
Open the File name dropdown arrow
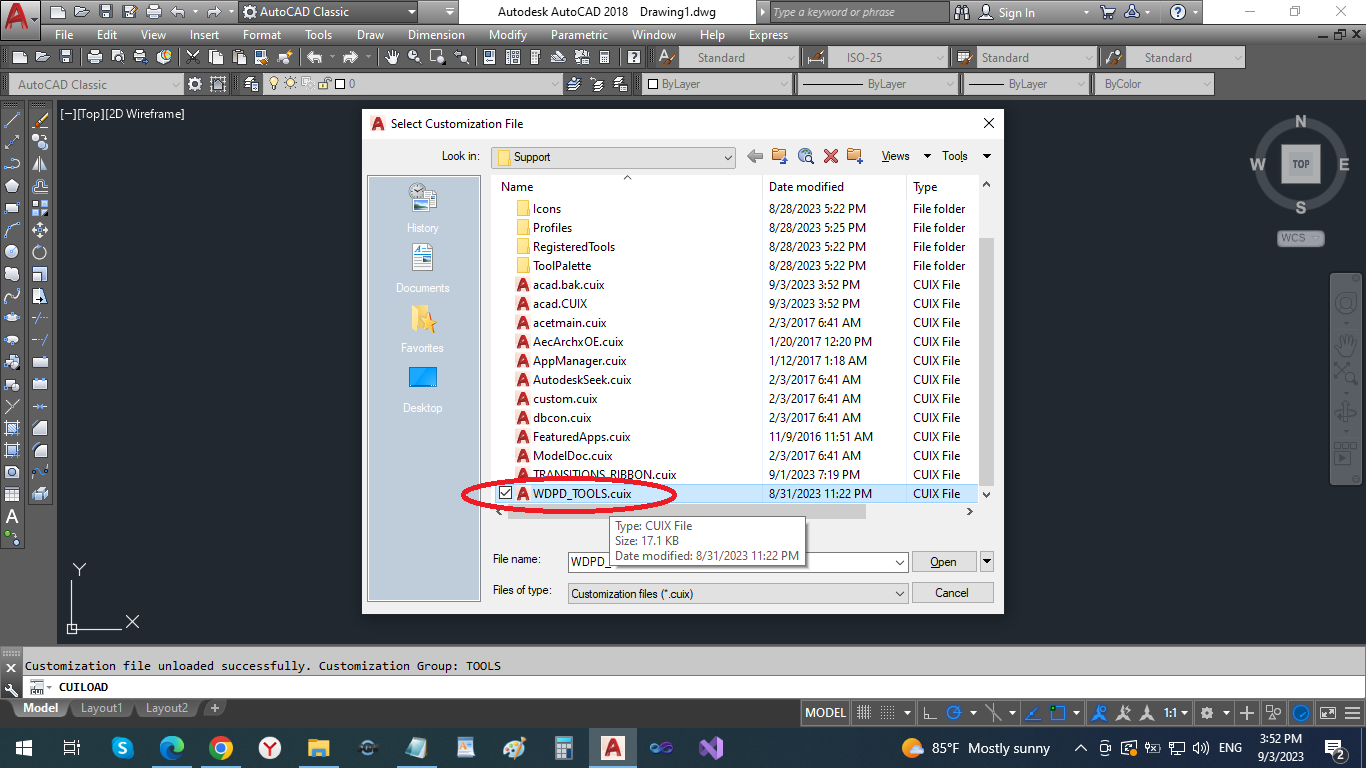pos(901,562)
